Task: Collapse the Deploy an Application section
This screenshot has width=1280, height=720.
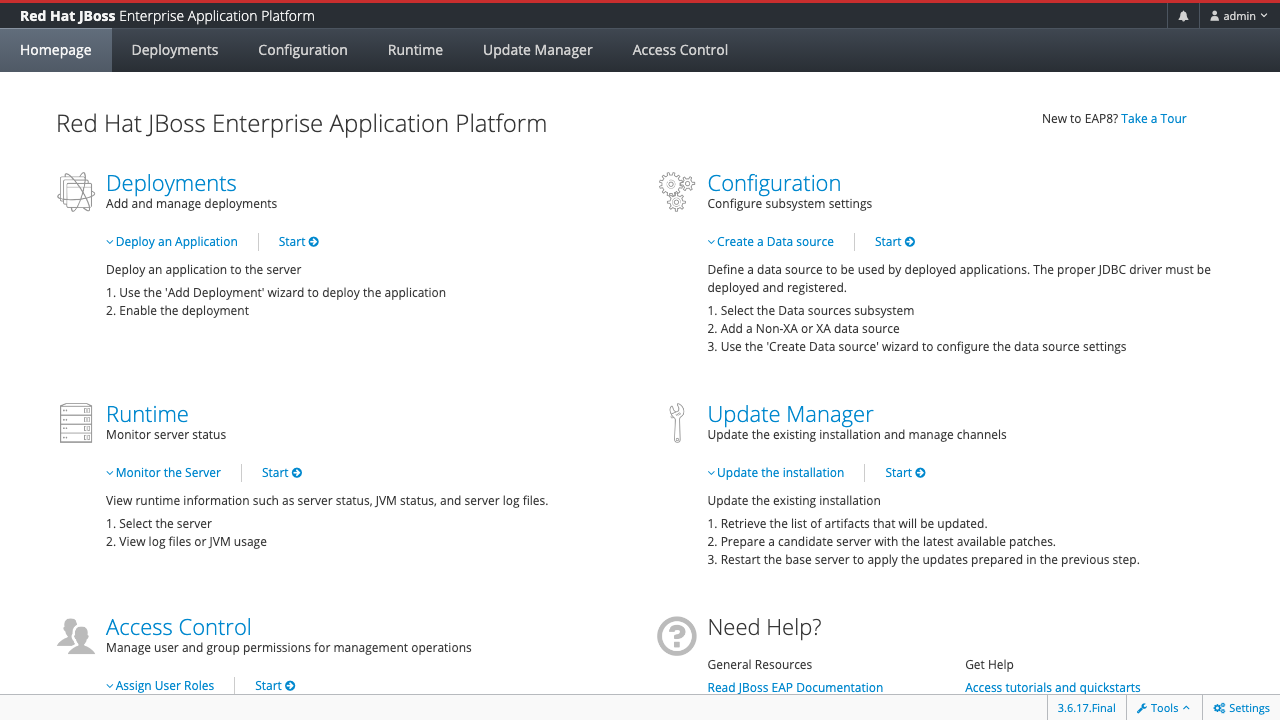Action: coord(172,242)
